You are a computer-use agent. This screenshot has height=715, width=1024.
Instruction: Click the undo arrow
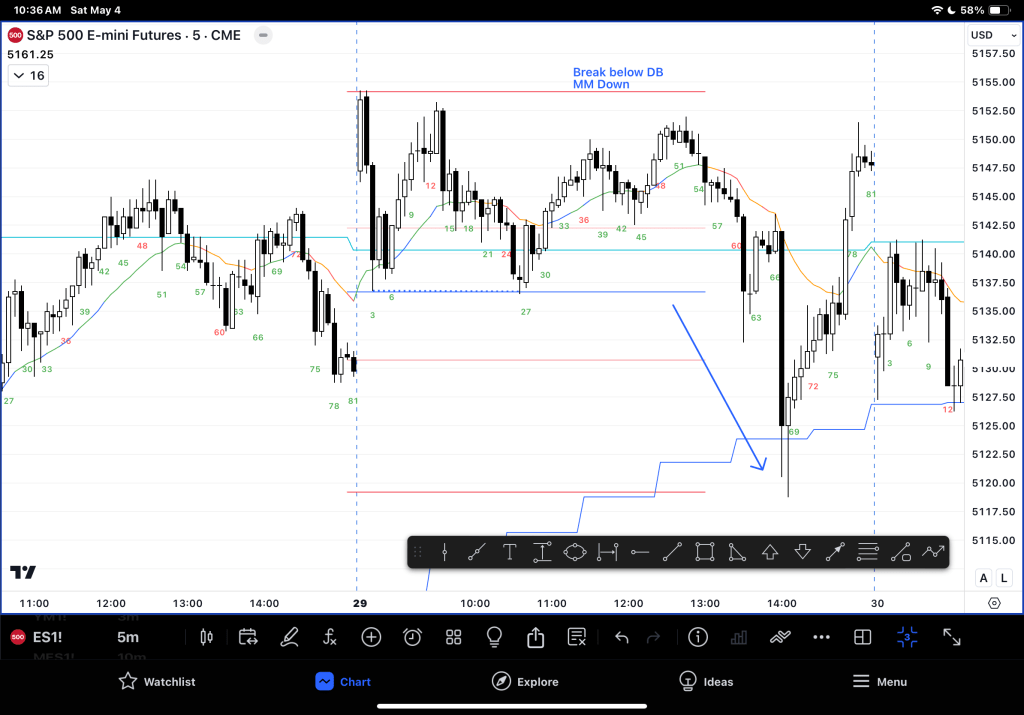tap(622, 637)
